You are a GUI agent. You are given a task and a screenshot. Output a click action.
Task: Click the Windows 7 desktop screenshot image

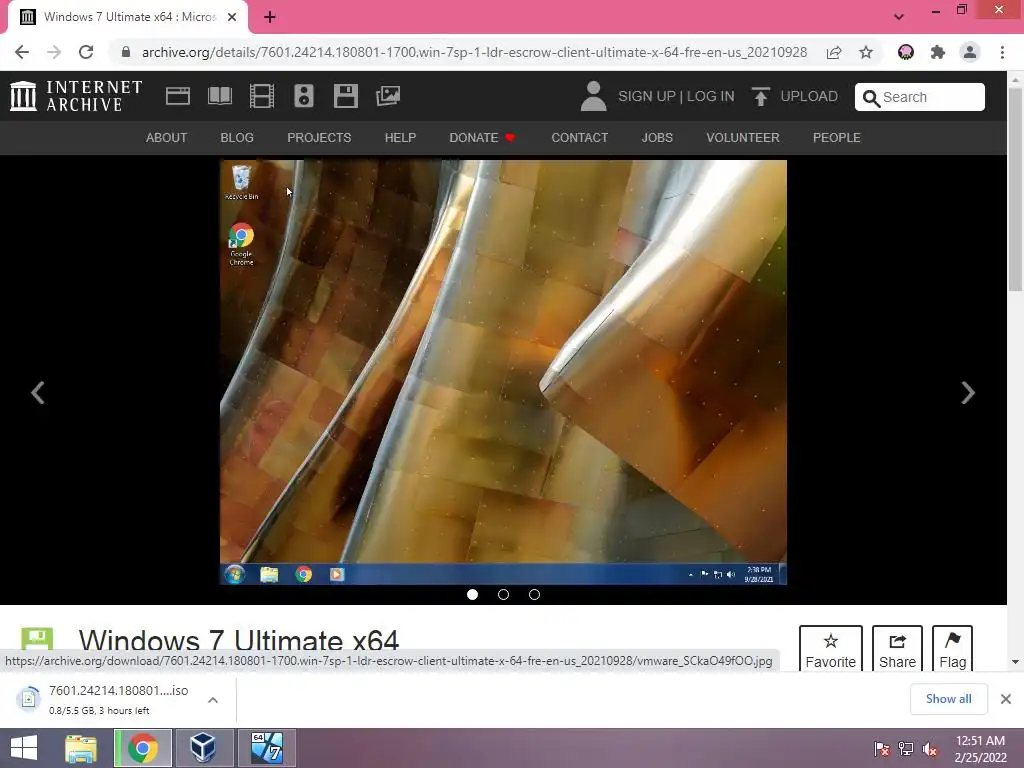503,372
